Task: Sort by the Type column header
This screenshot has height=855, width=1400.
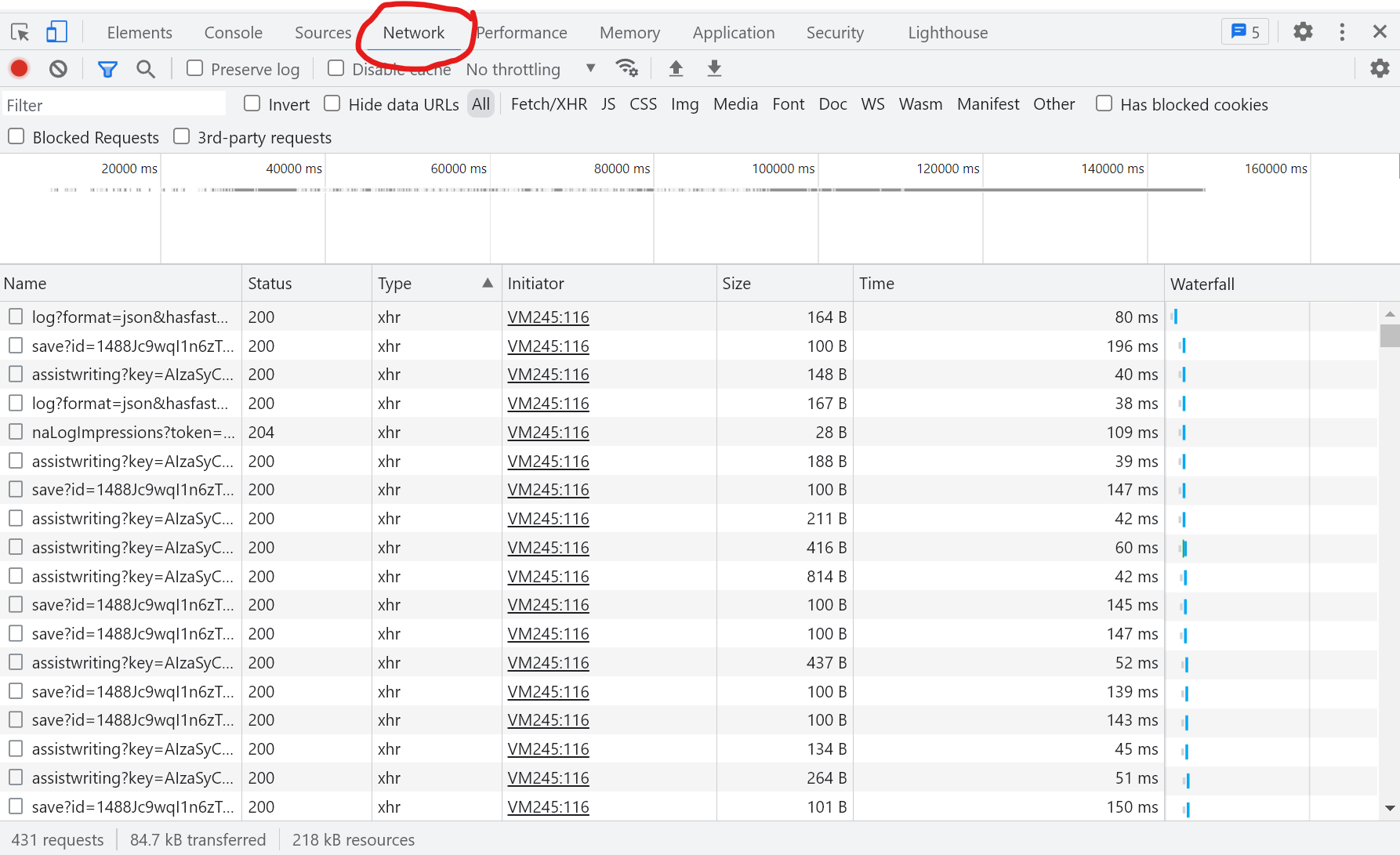Action: [436, 283]
